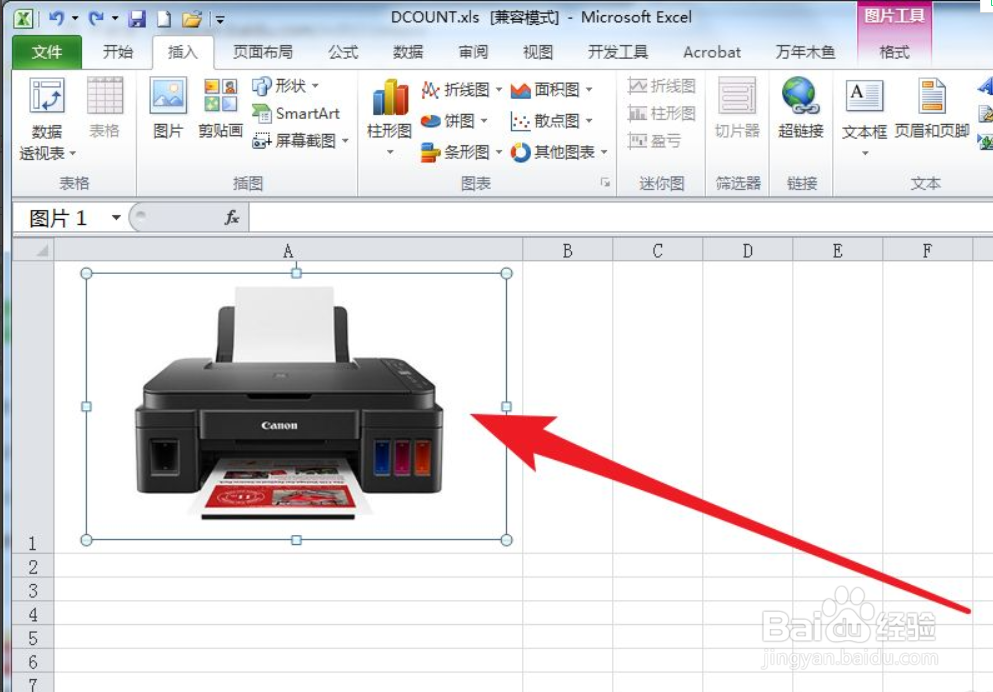Customize the Quick Access Toolbar dropdown
Viewport: 993px width, 692px height.
[220, 20]
